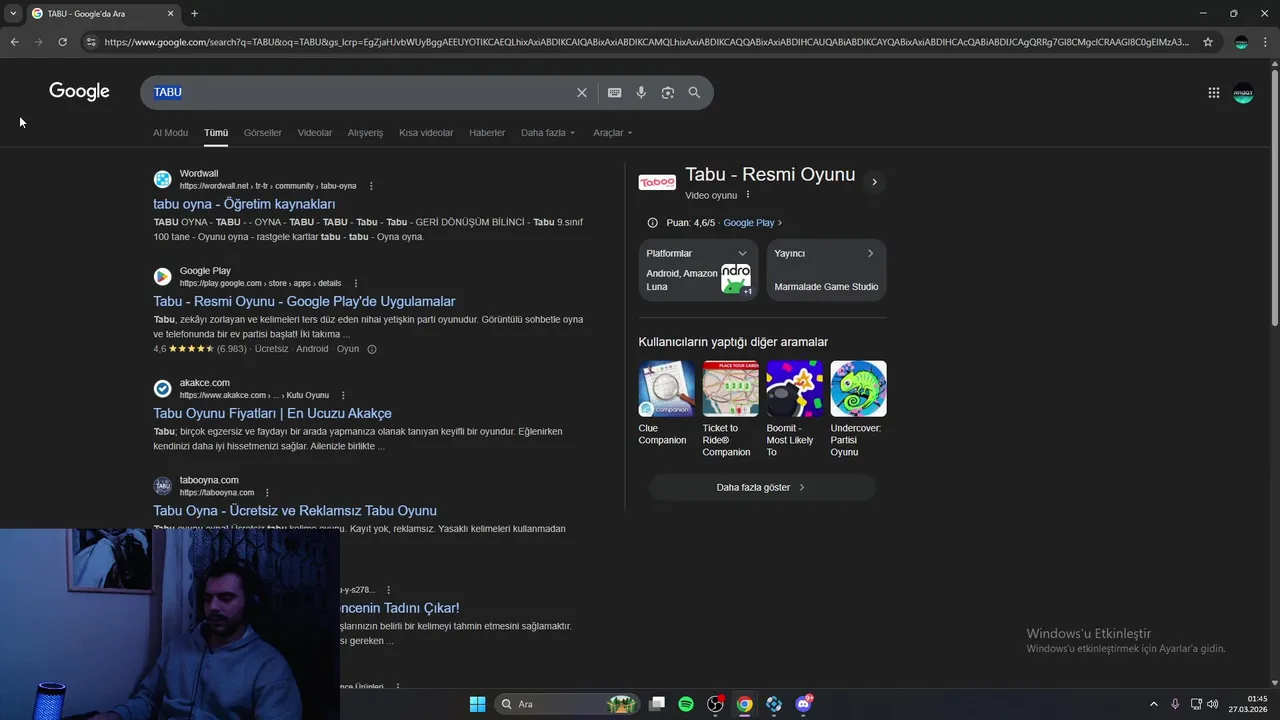Bookmark this page with star icon
This screenshot has height=720, width=1280.
(x=1208, y=42)
